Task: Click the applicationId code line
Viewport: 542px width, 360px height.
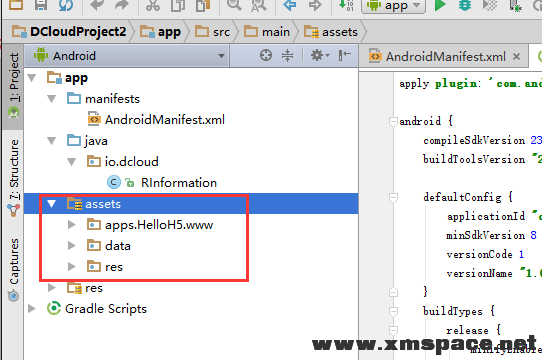Action: (x=494, y=216)
